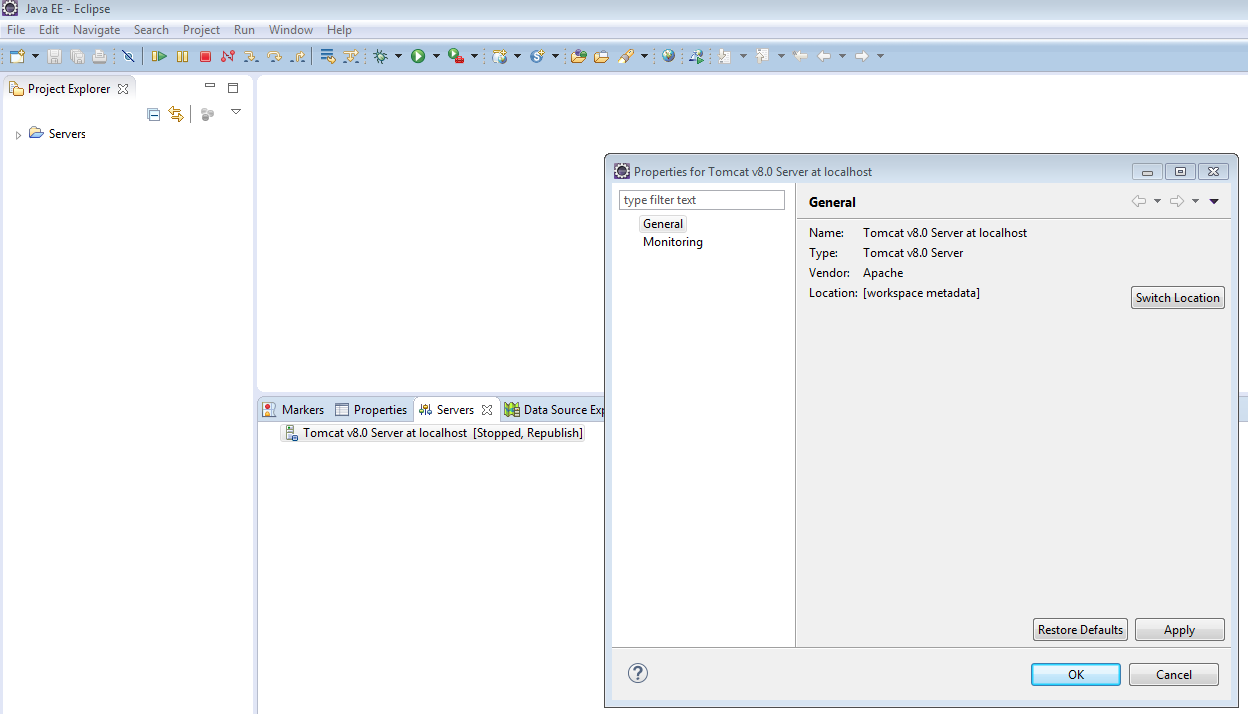Open the Debug dropdown arrow
This screenshot has width=1248, height=714.
pos(398,56)
